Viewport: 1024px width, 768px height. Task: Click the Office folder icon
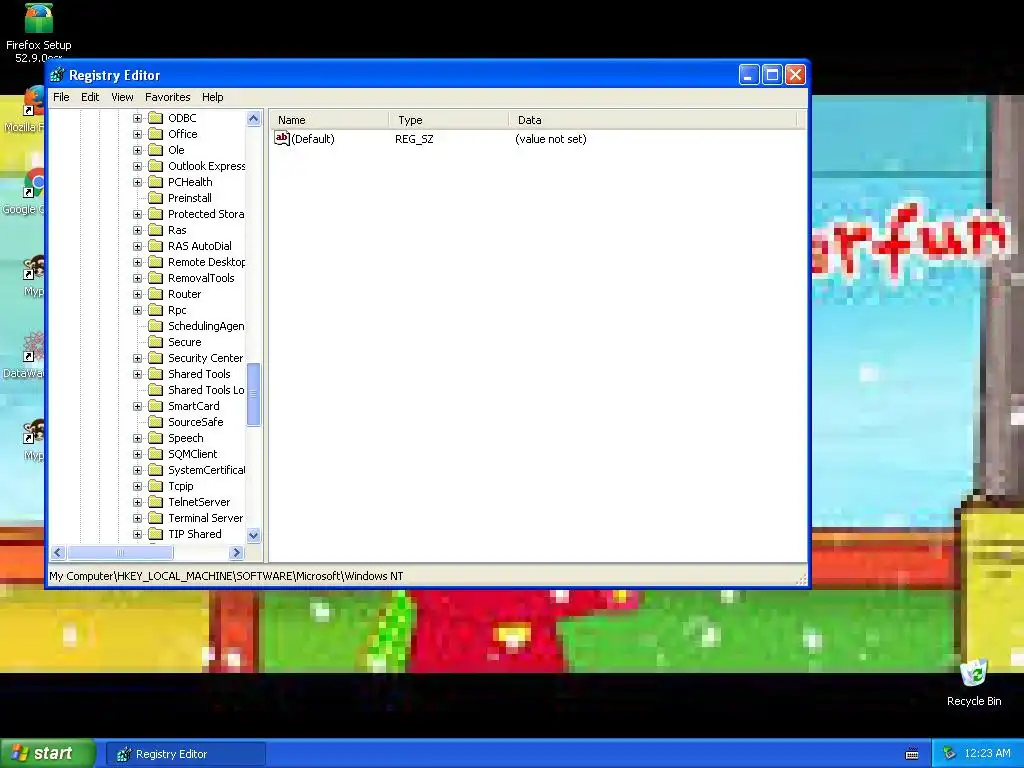(x=155, y=134)
